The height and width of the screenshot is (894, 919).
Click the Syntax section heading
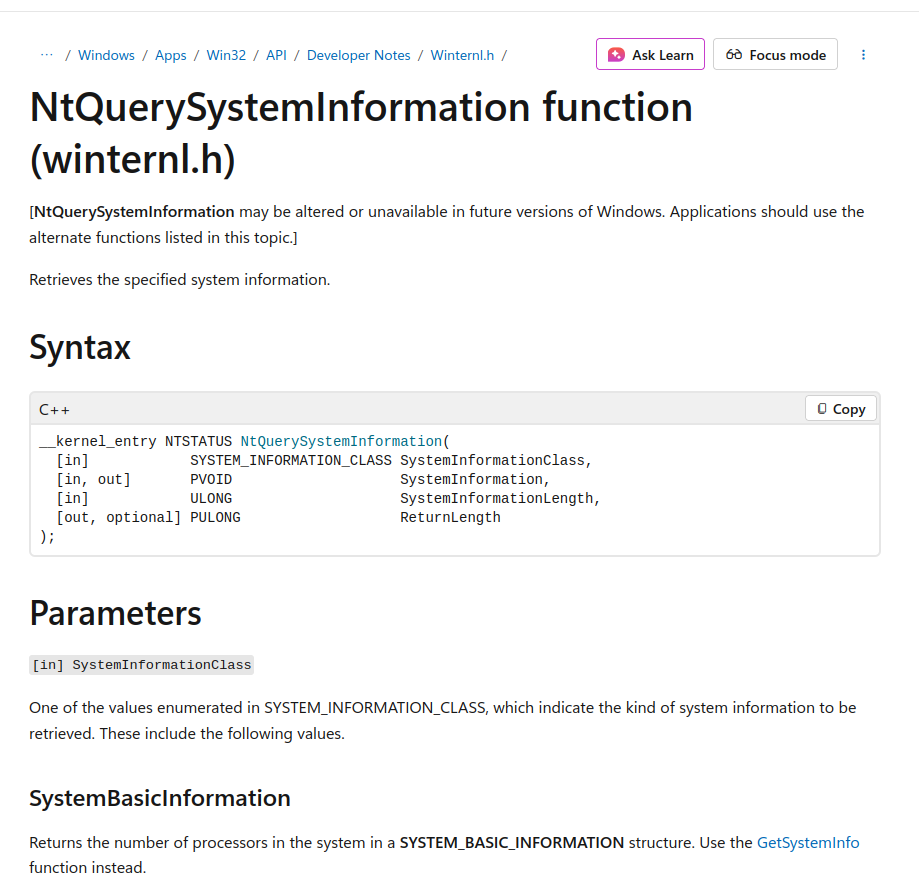pos(80,348)
